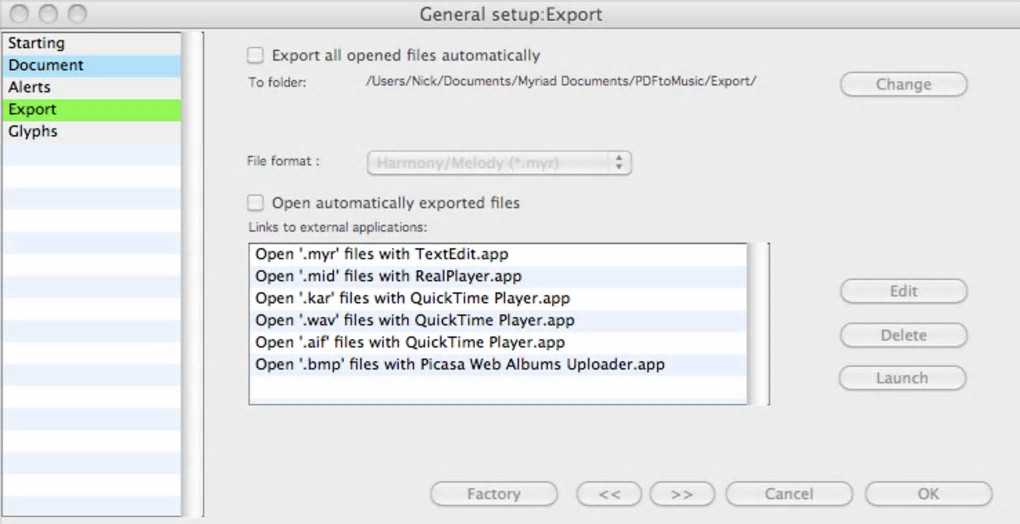Open the Alerts settings section
Viewport: 1020px width, 524px height.
pos(30,87)
